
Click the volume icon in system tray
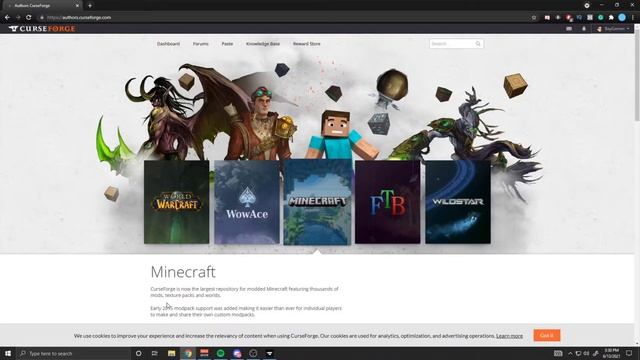(587, 353)
